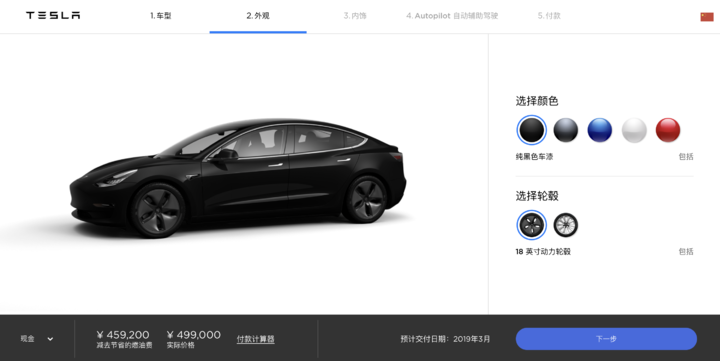This screenshot has height=361, width=720.
Task: Click the ¥499,000 实际价格 amount
Action: coord(193,335)
